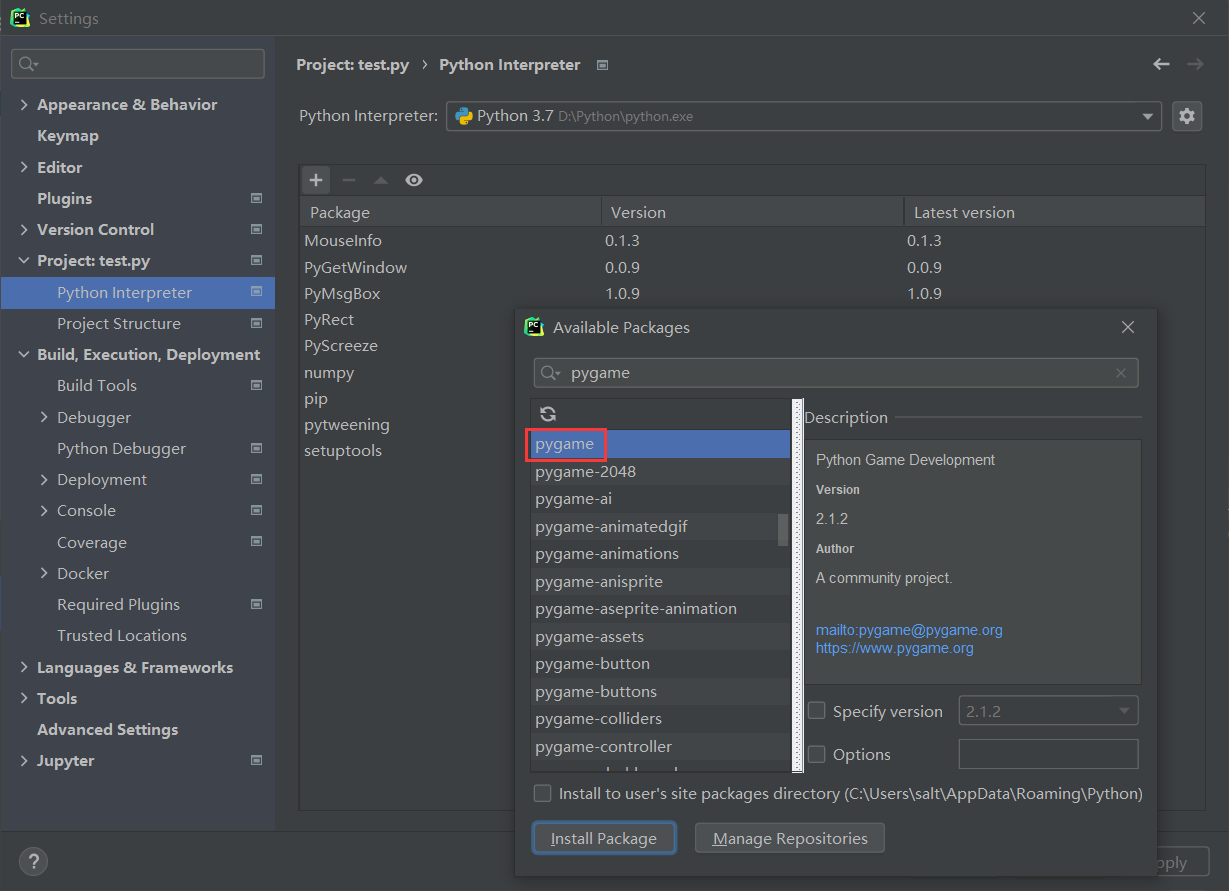Expand Appearance & Behavior section
The height and width of the screenshot is (891, 1229).
coord(24,104)
